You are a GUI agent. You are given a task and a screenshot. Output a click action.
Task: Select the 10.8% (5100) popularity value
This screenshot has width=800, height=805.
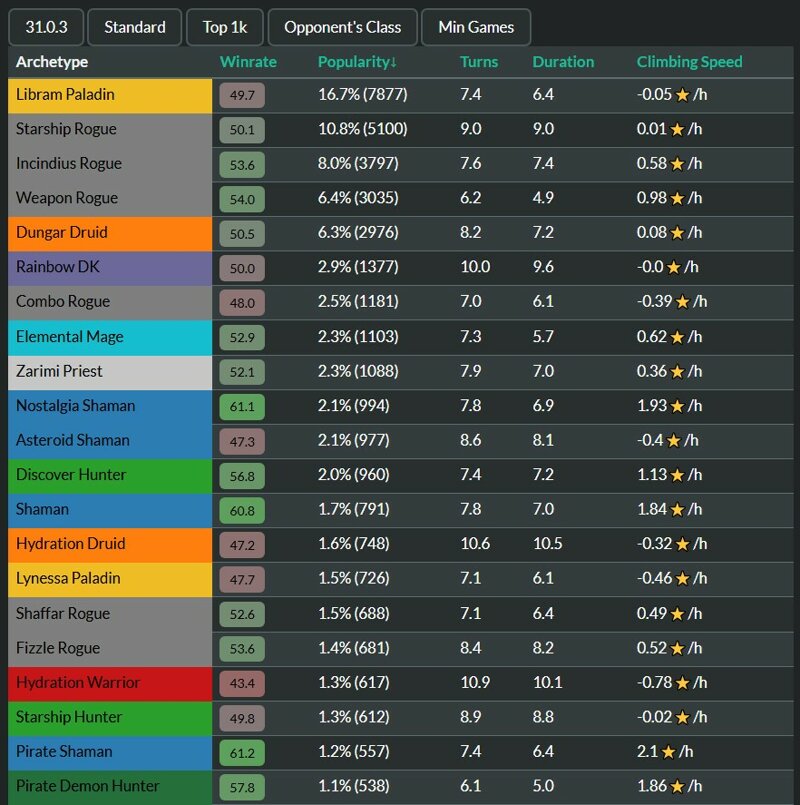[363, 129]
